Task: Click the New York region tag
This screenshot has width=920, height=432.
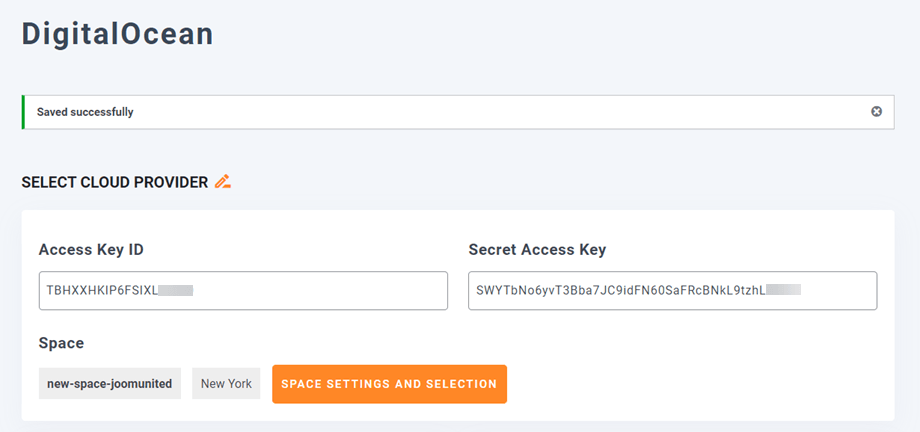Action: click(226, 384)
